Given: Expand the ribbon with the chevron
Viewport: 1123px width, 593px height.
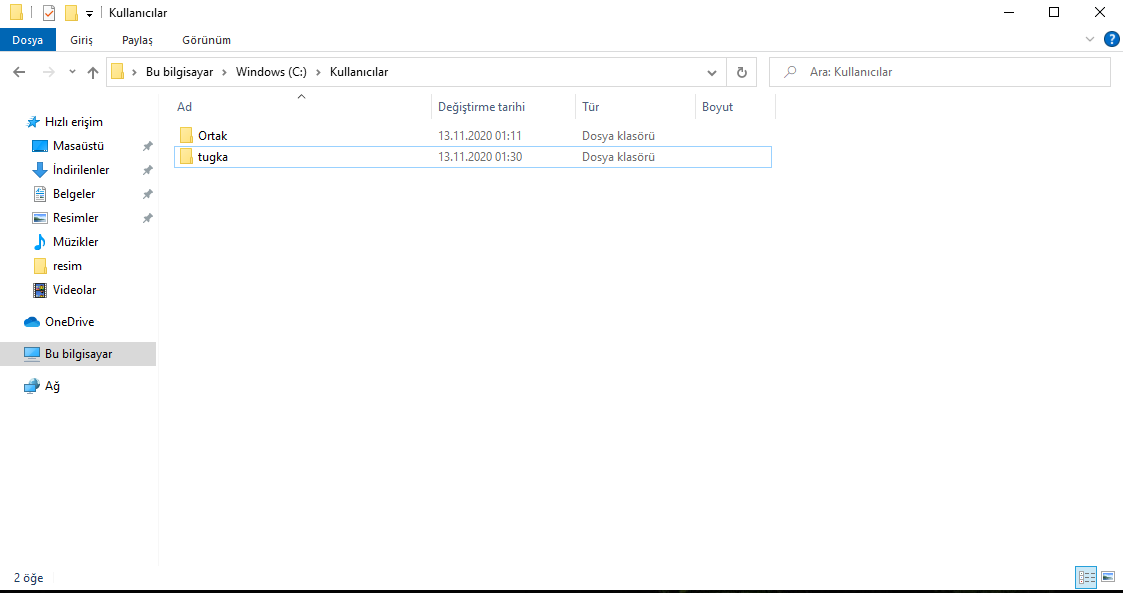Looking at the screenshot, I should pos(1090,39).
